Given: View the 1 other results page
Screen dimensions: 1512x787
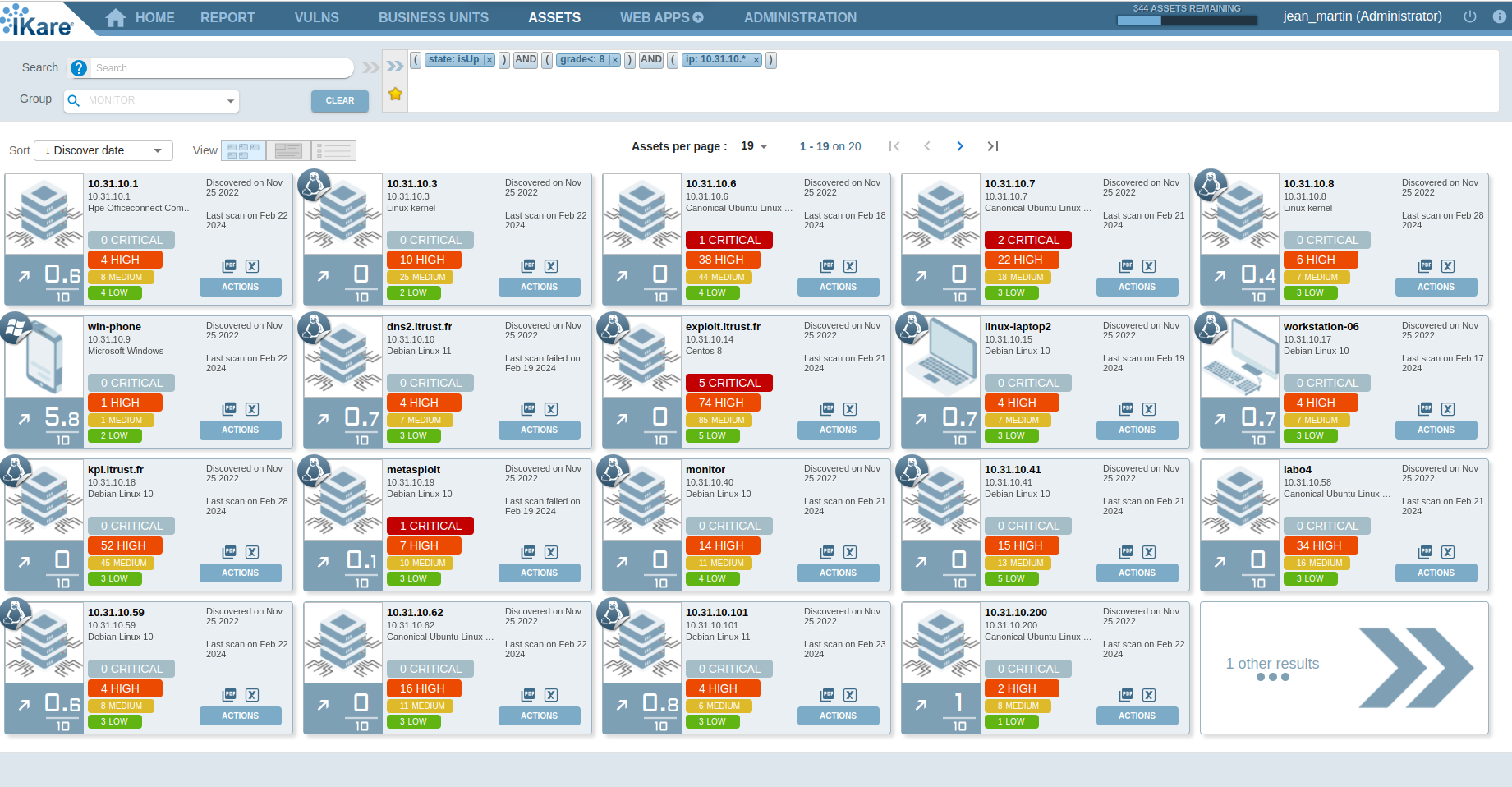Looking at the screenshot, I should 1344,667.
